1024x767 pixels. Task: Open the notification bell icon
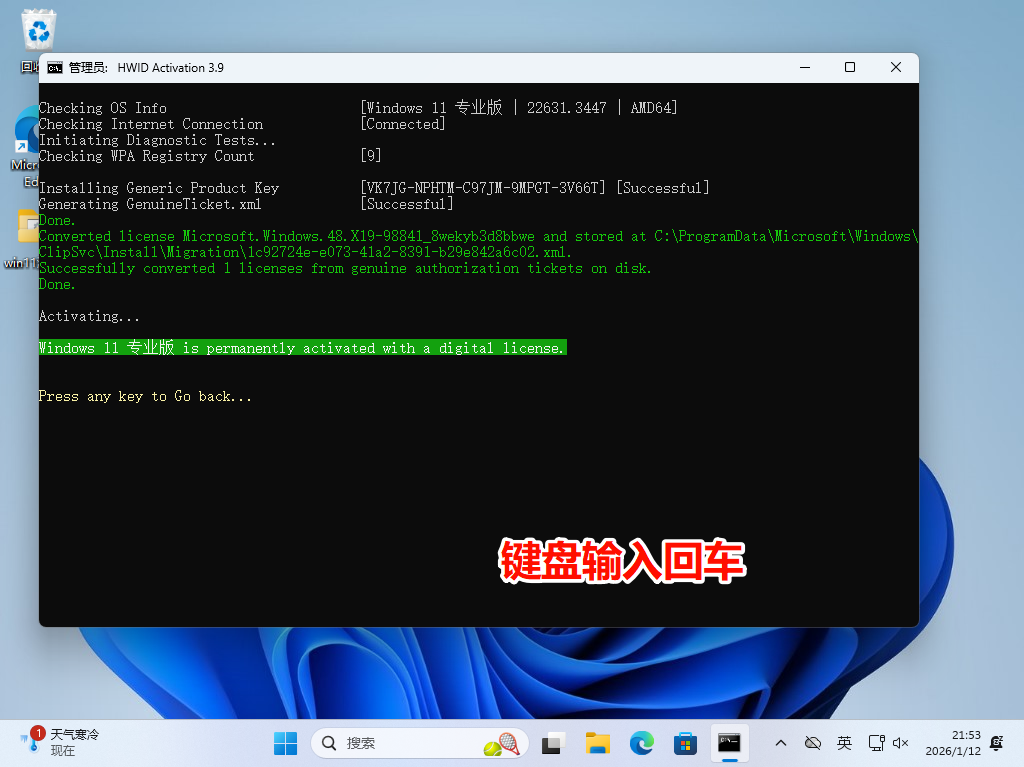point(996,743)
